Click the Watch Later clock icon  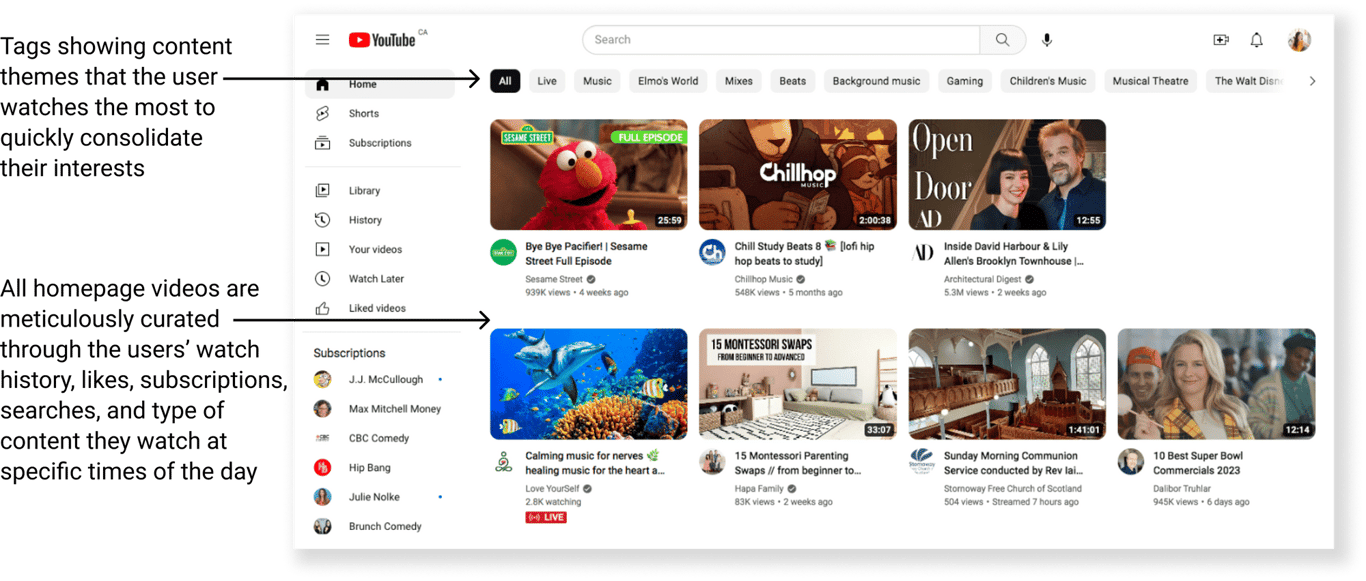pos(322,279)
